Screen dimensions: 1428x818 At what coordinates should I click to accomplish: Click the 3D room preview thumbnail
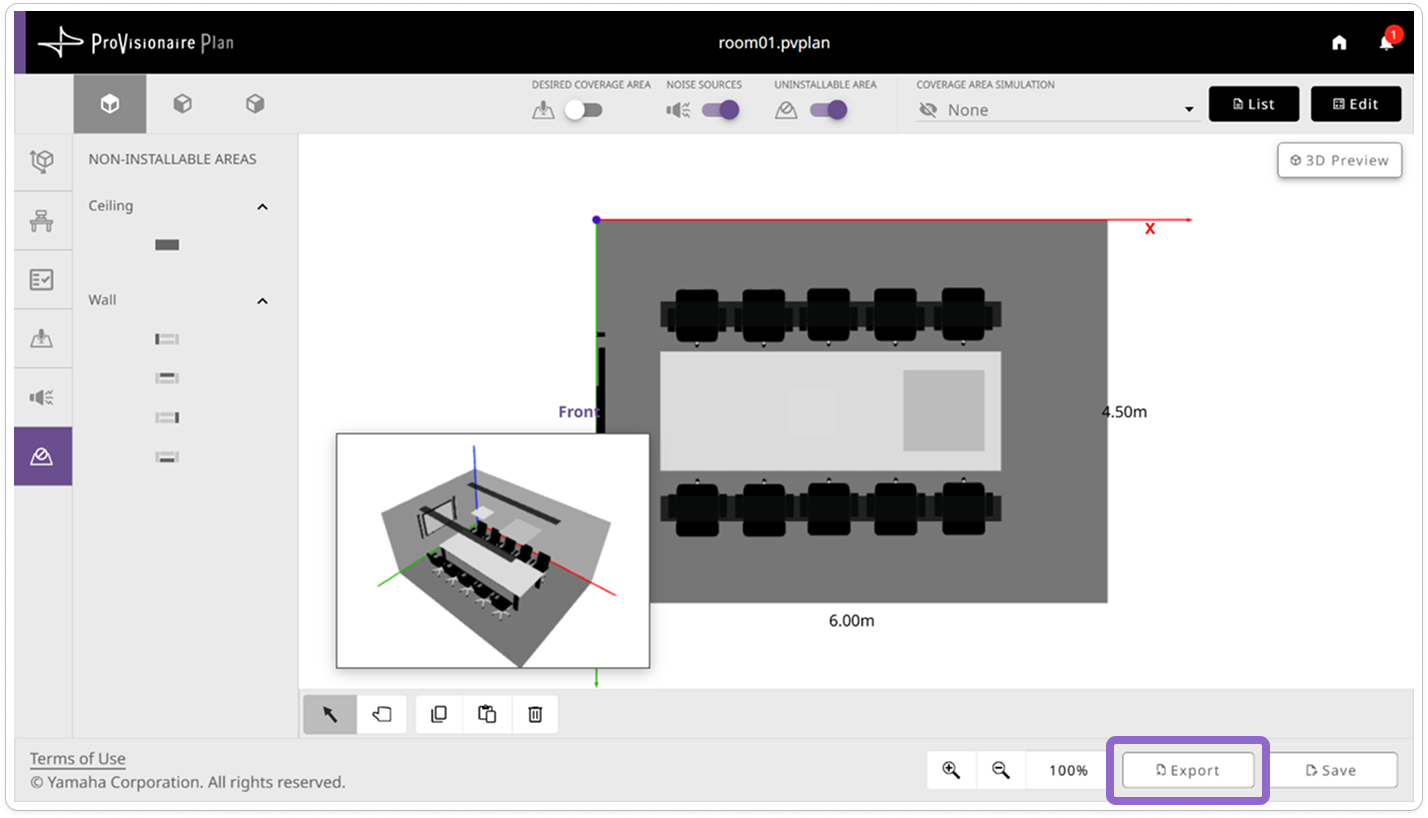click(493, 550)
